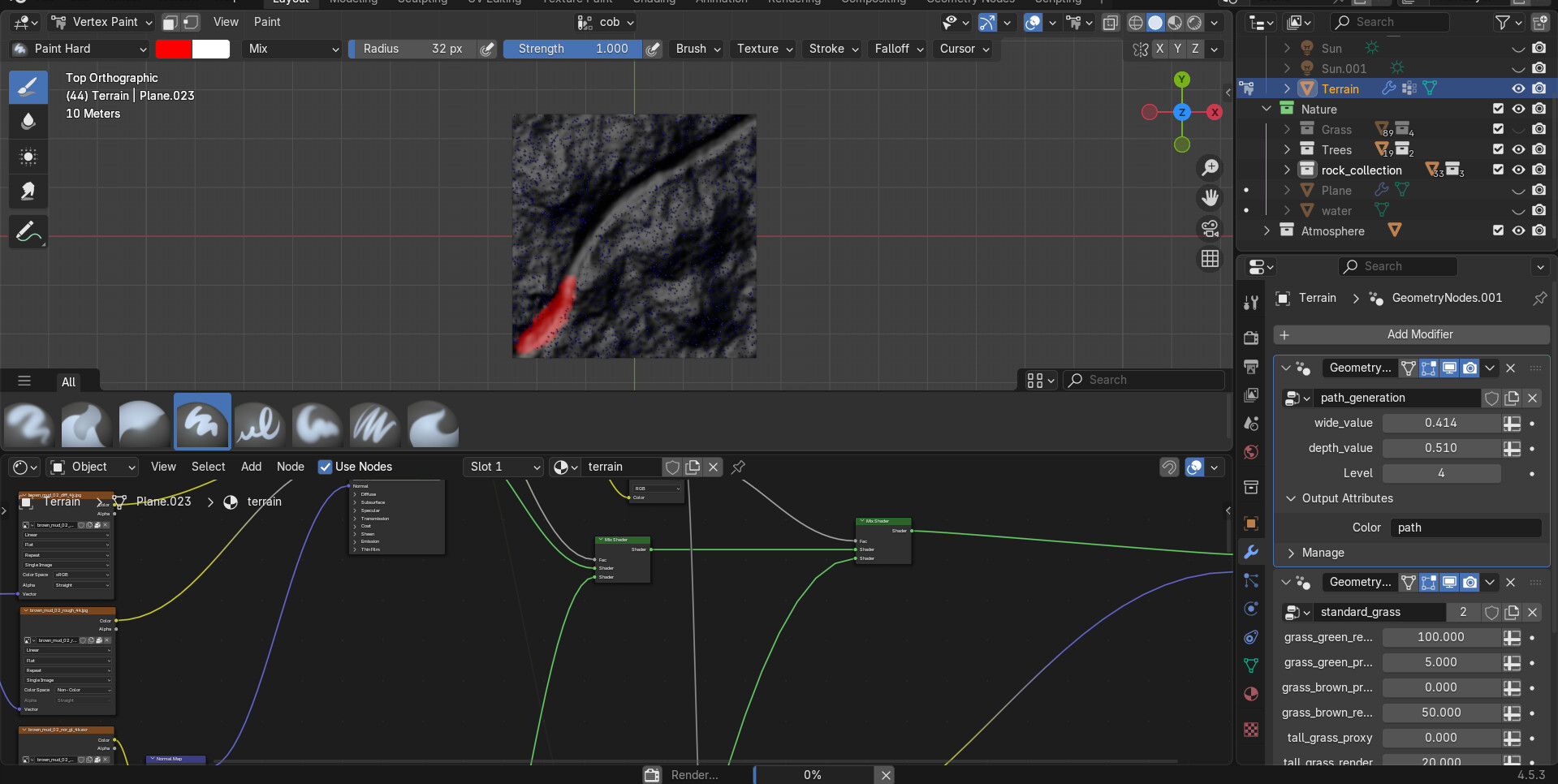
Task: Click the green Y axis gizmo
Action: (1182, 80)
